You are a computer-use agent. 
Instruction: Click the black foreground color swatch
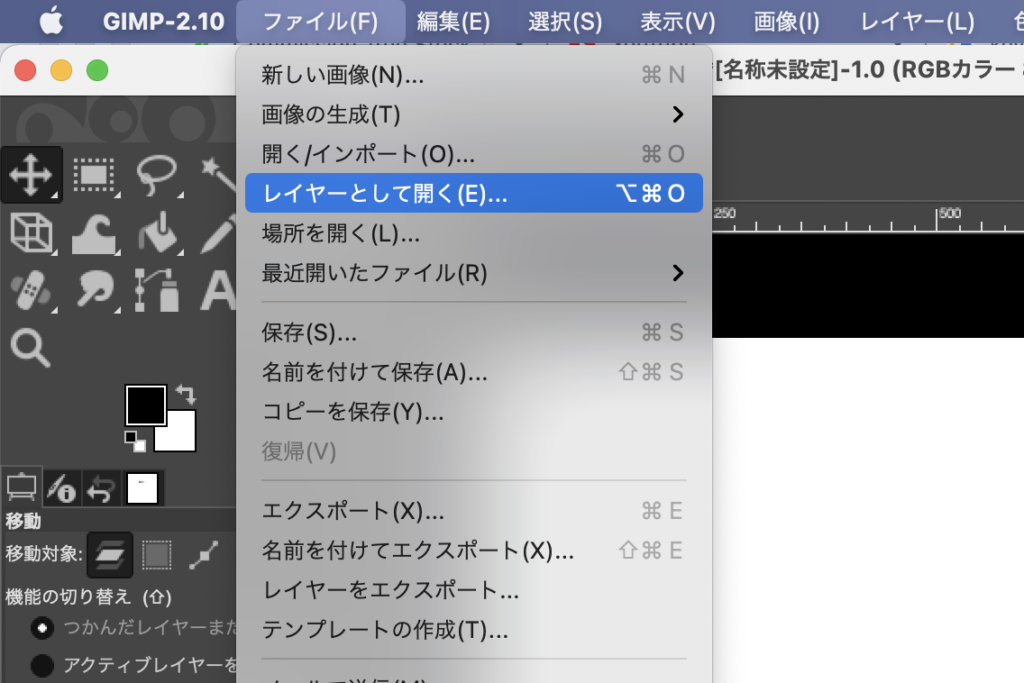click(x=145, y=405)
